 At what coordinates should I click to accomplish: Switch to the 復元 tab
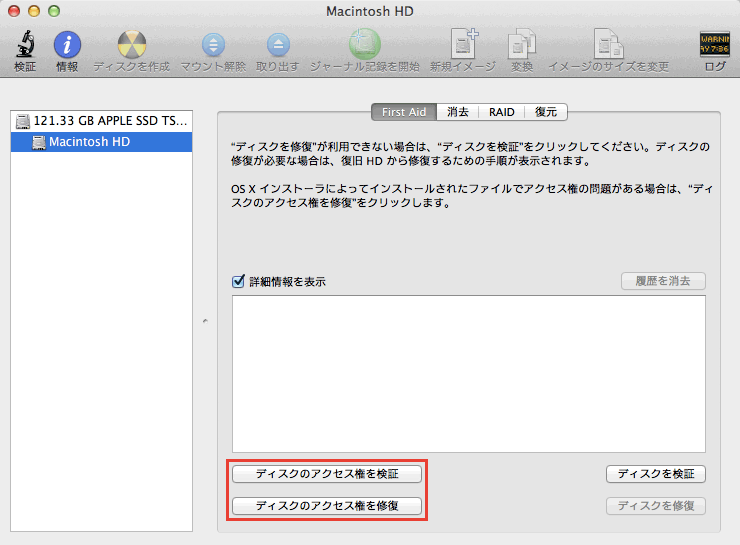tap(546, 112)
